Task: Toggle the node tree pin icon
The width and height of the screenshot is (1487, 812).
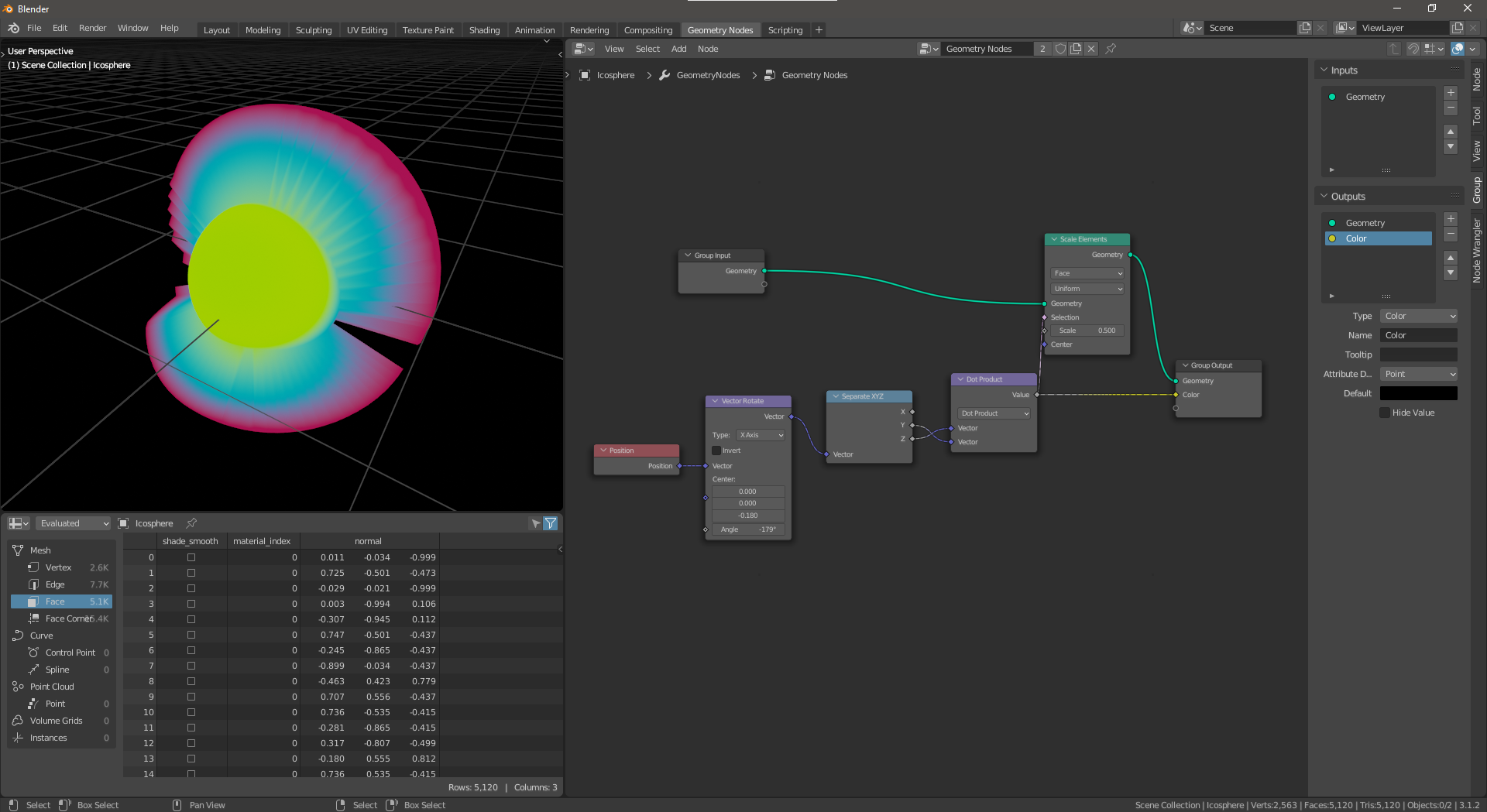Action: point(1111,49)
